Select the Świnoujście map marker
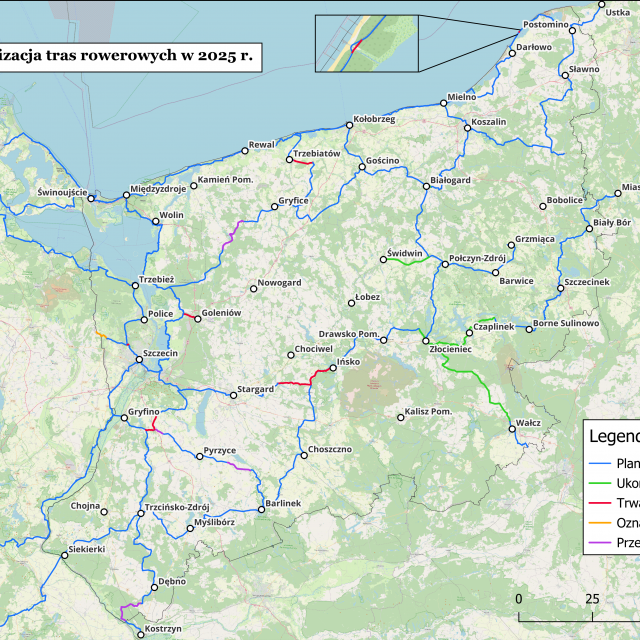 (91, 198)
